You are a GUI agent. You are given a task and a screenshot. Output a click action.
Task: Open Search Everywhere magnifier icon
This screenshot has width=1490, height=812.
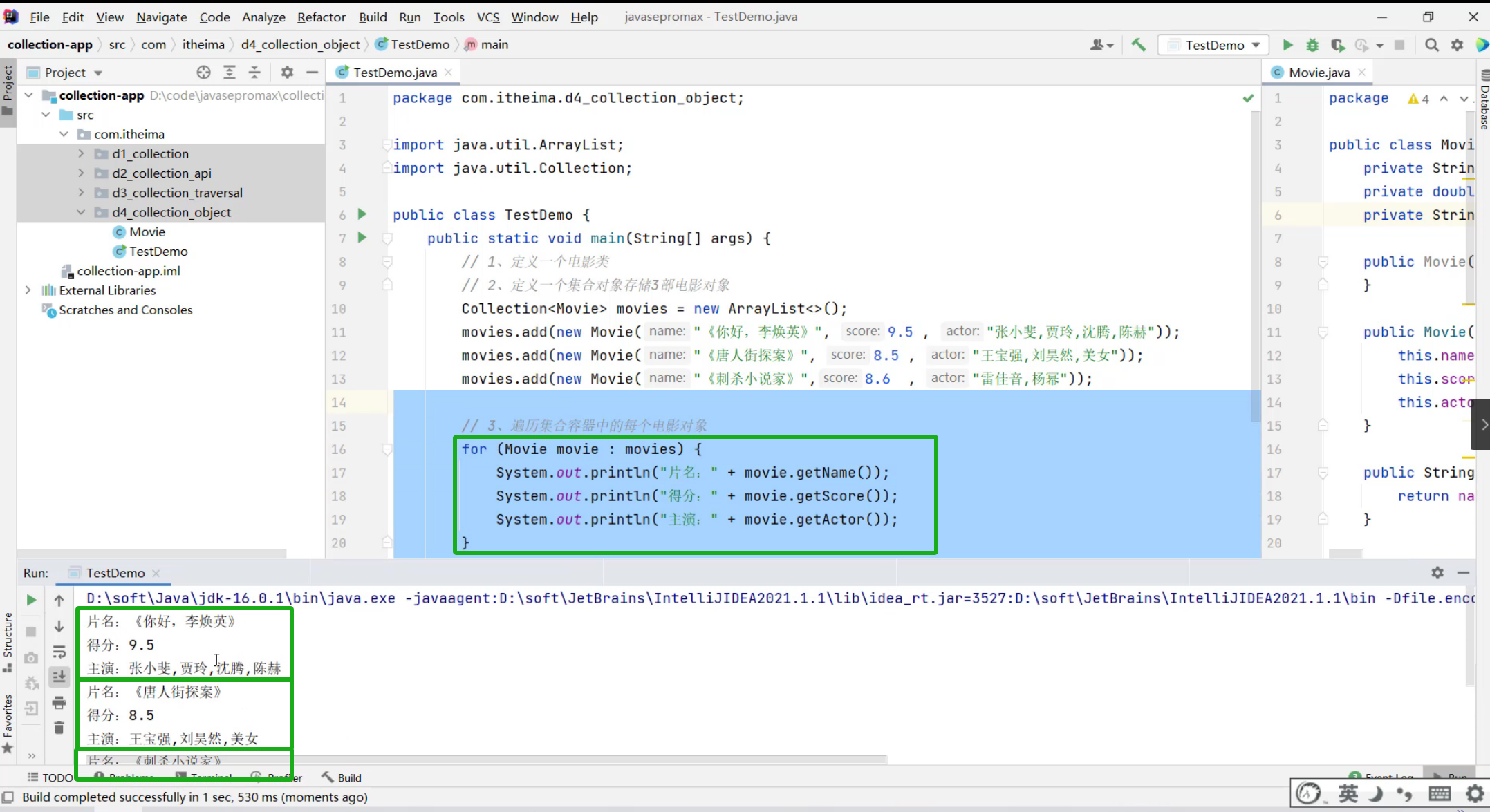tap(1432, 45)
